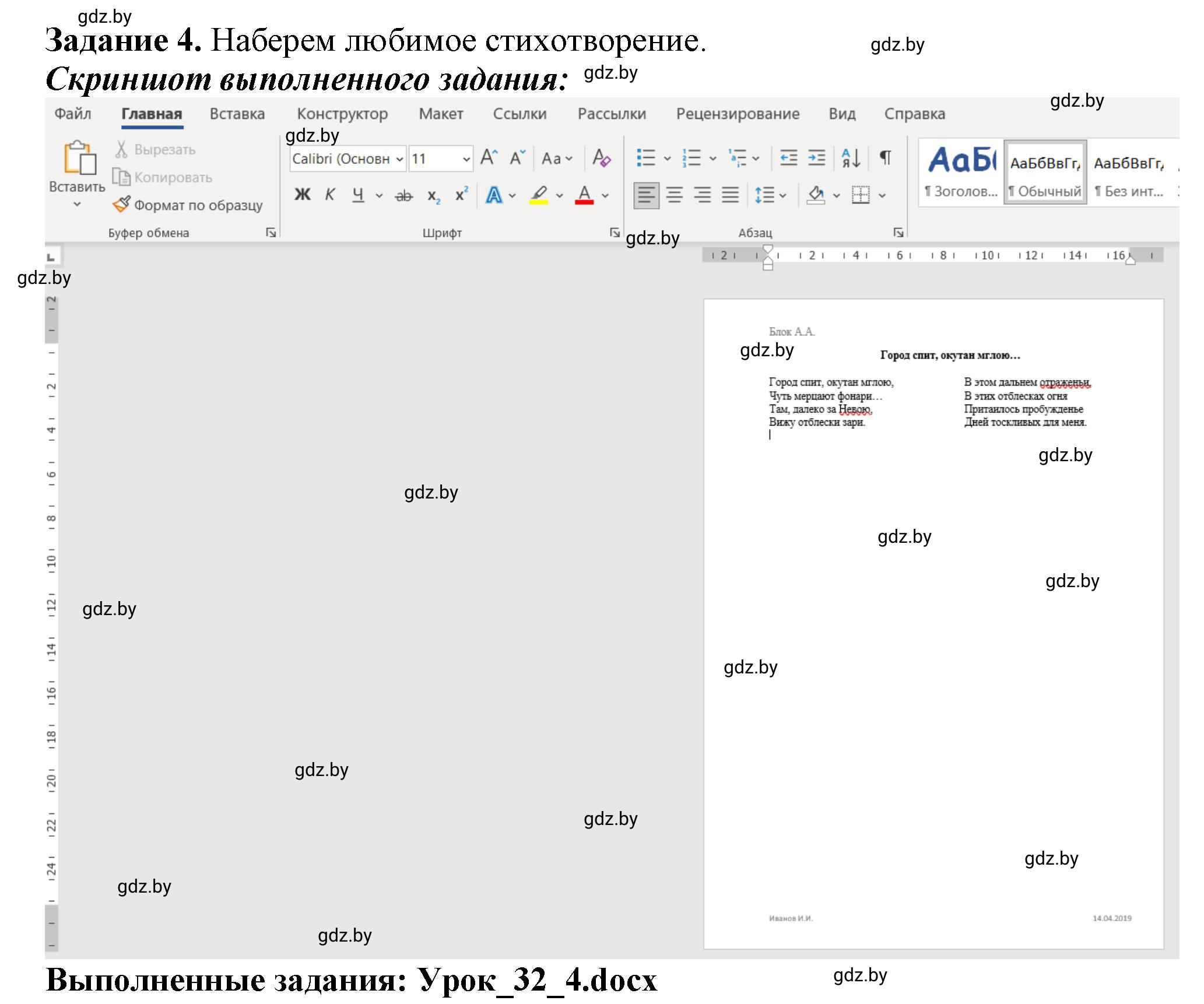Align text left
The image size is (1204, 1004).
[646, 195]
